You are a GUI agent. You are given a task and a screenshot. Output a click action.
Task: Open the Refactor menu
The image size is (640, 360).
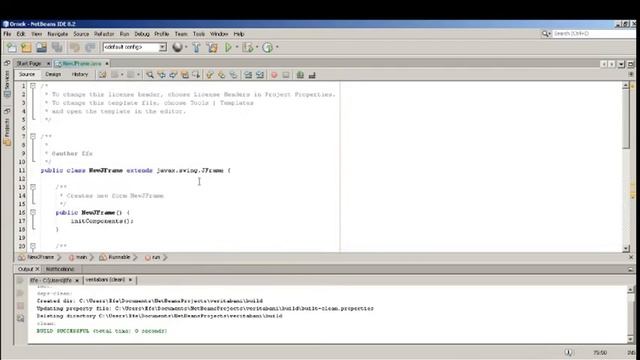pos(104,34)
